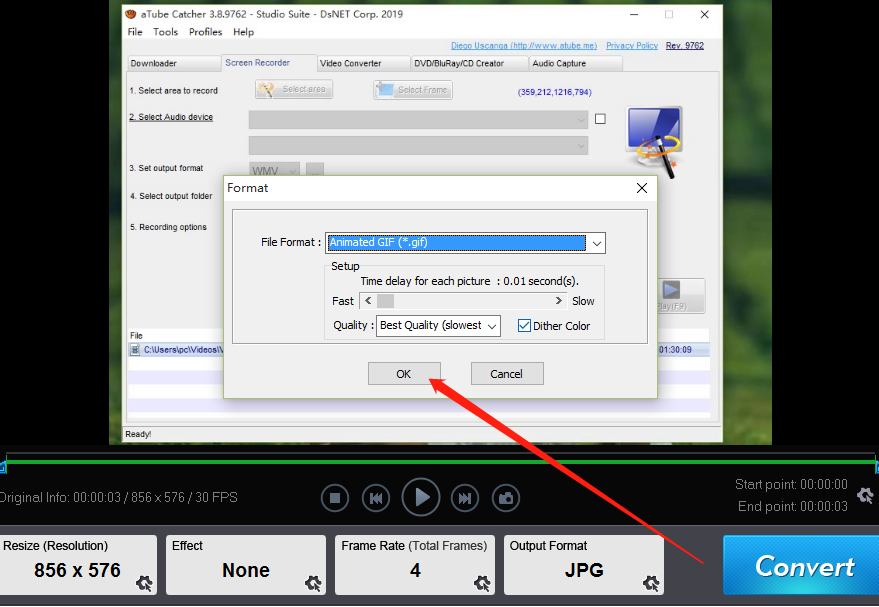Click the Rev. 9762 link
This screenshot has height=607, width=879.
[684, 45]
